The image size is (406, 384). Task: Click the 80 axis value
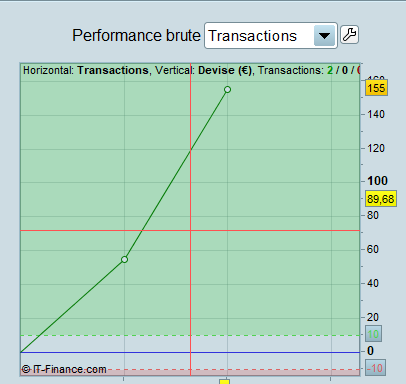(373, 215)
